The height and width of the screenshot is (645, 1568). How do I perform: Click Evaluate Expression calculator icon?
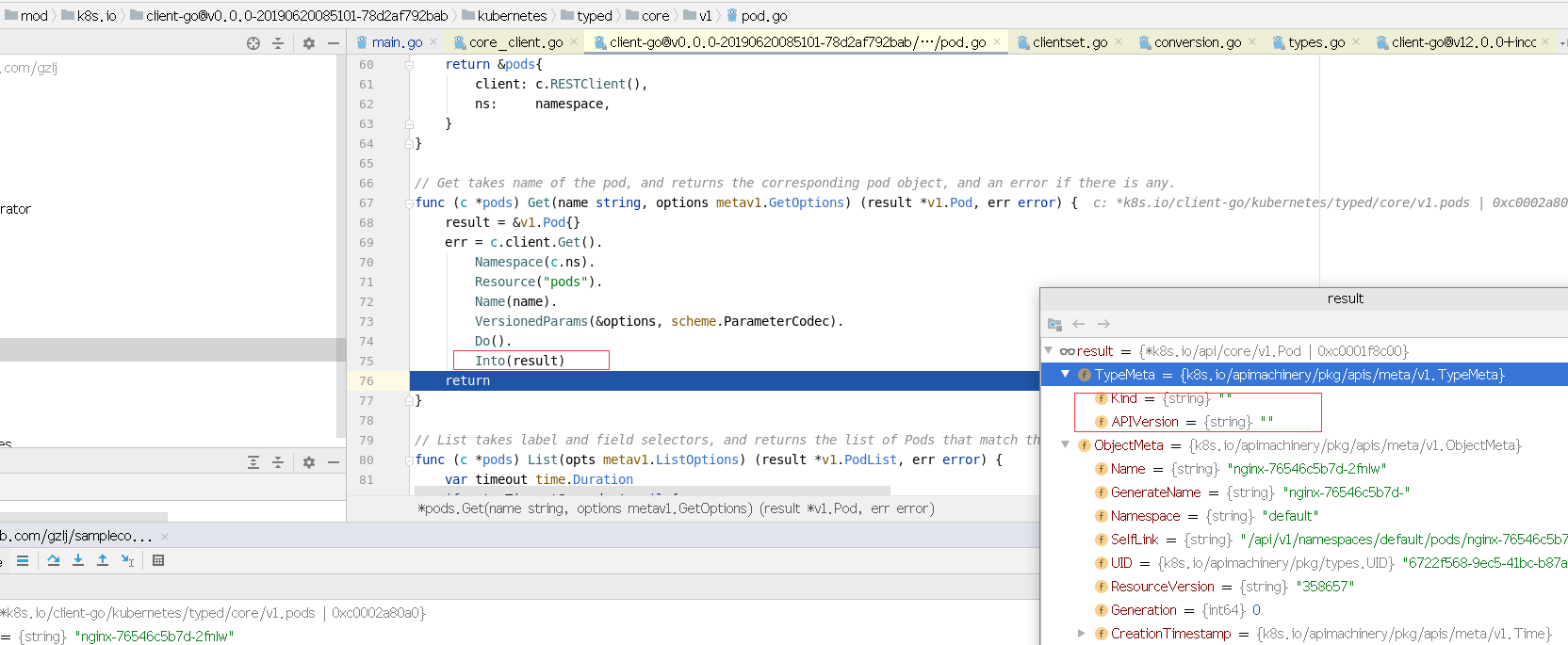click(158, 560)
